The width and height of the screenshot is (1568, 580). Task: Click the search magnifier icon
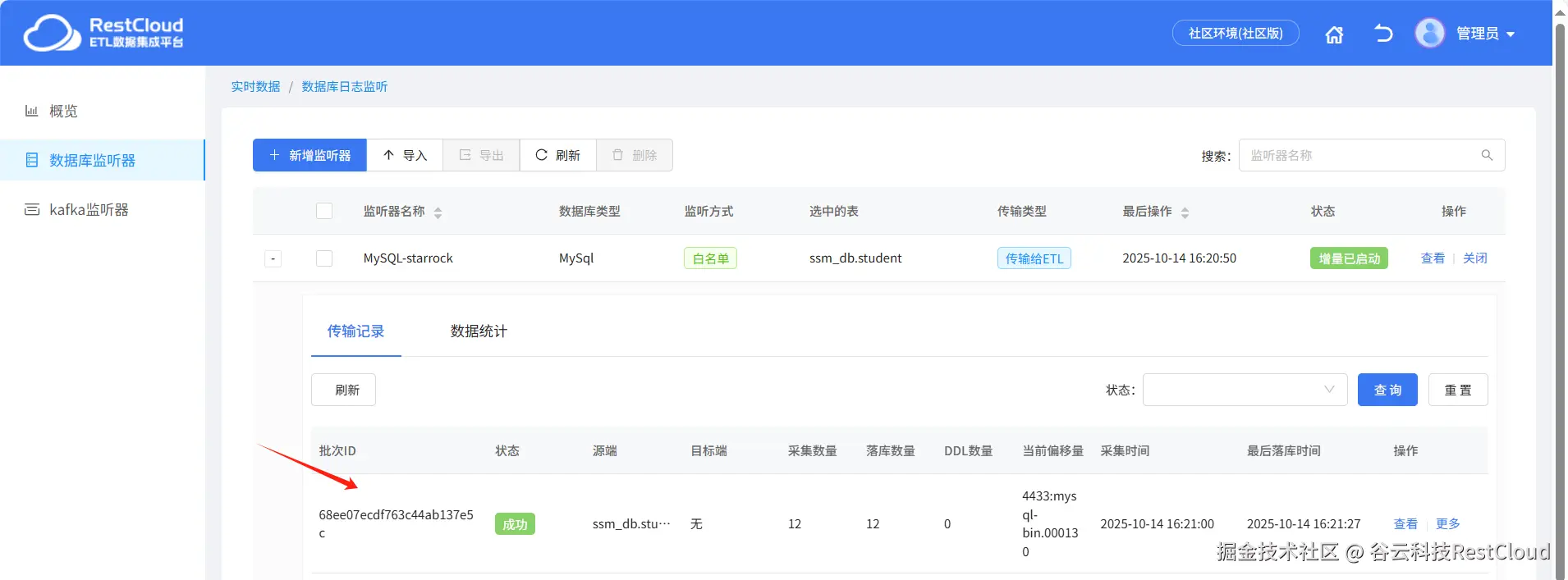[1487, 155]
